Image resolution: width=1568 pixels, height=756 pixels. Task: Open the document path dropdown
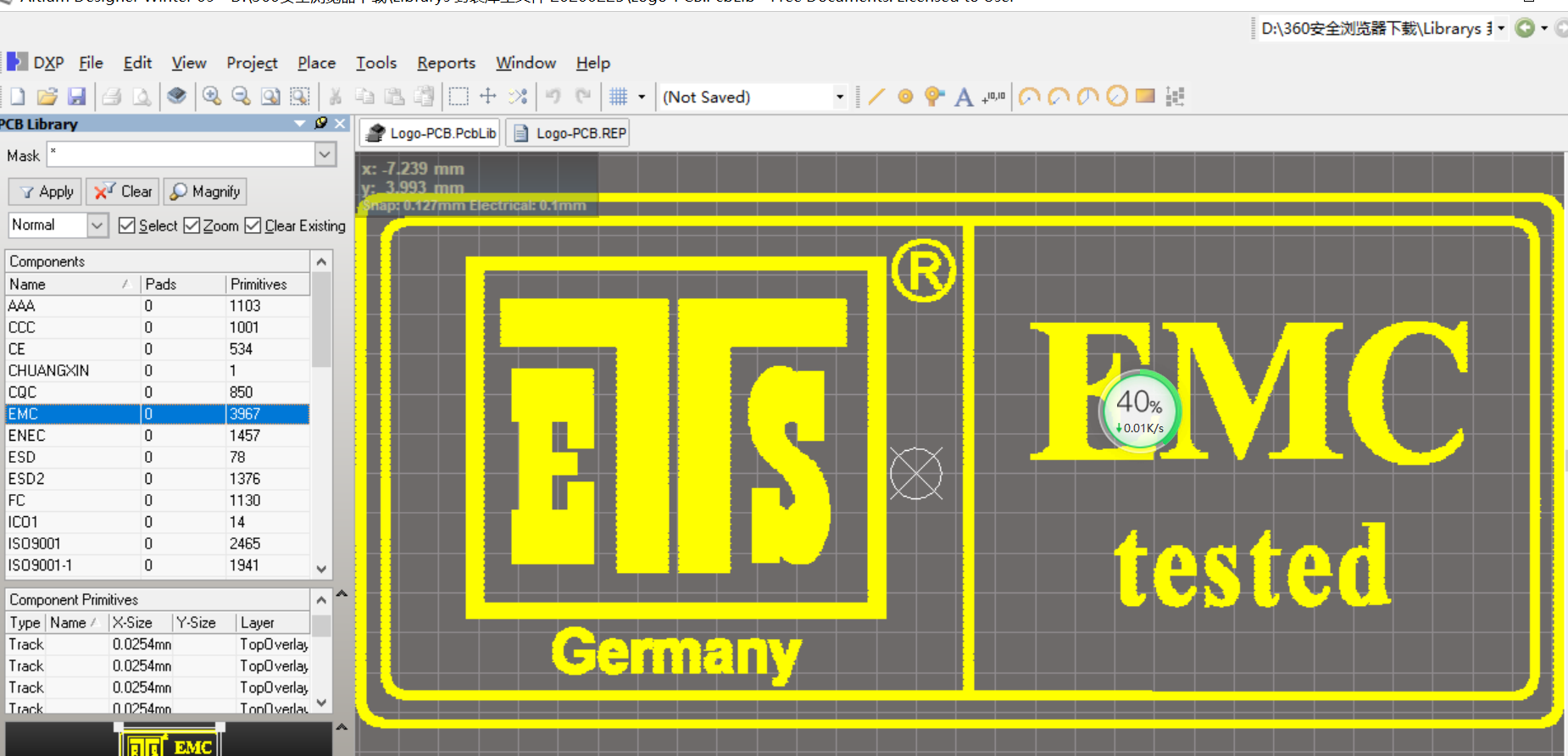click(x=1501, y=28)
